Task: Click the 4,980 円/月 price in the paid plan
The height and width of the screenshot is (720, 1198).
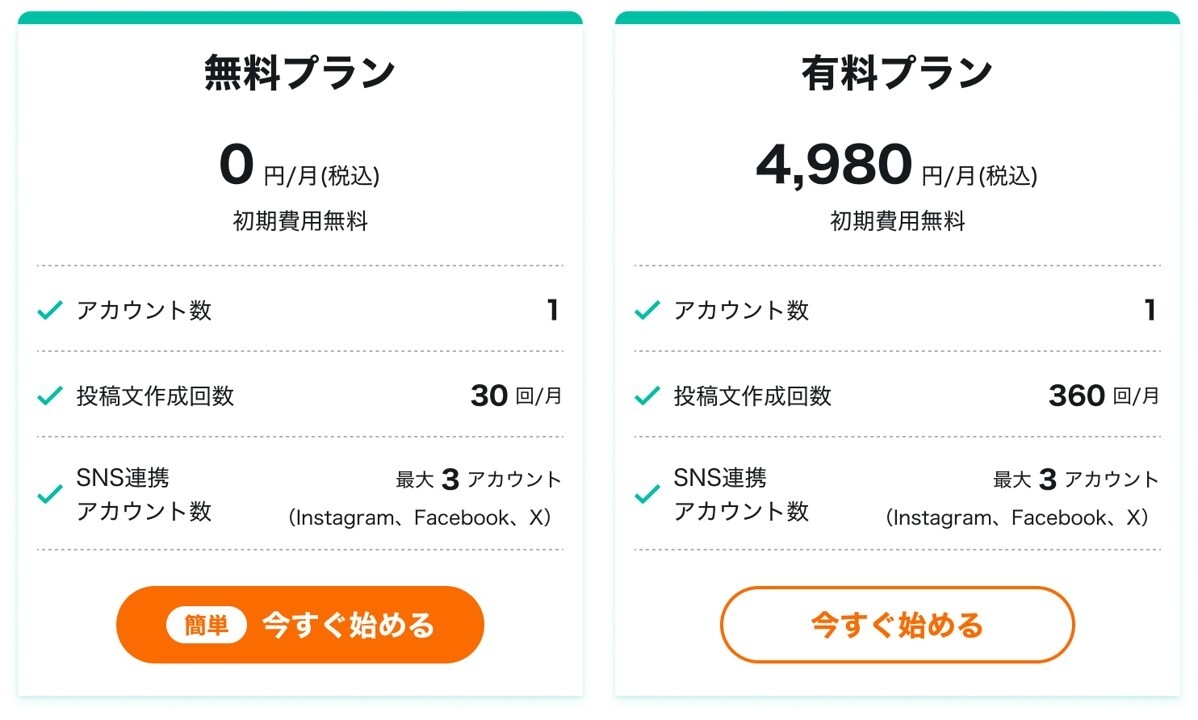Action: 896,167
